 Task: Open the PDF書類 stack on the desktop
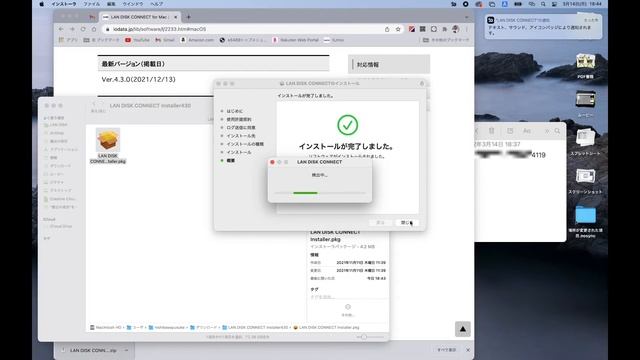point(585,65)
